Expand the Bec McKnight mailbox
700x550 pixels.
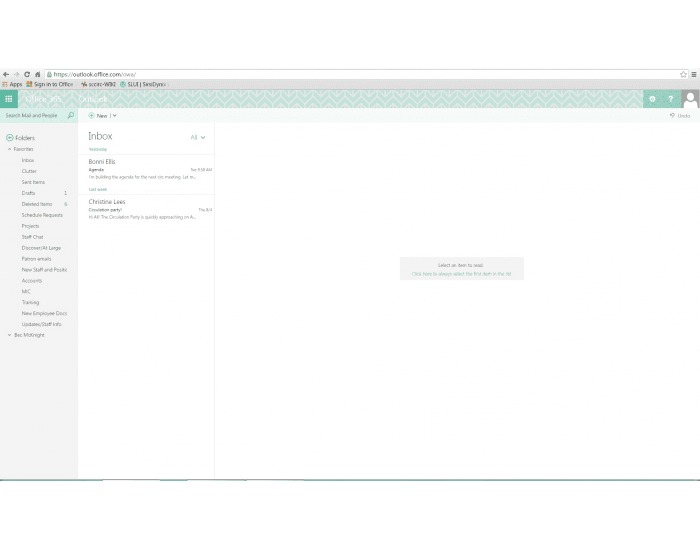9,335
